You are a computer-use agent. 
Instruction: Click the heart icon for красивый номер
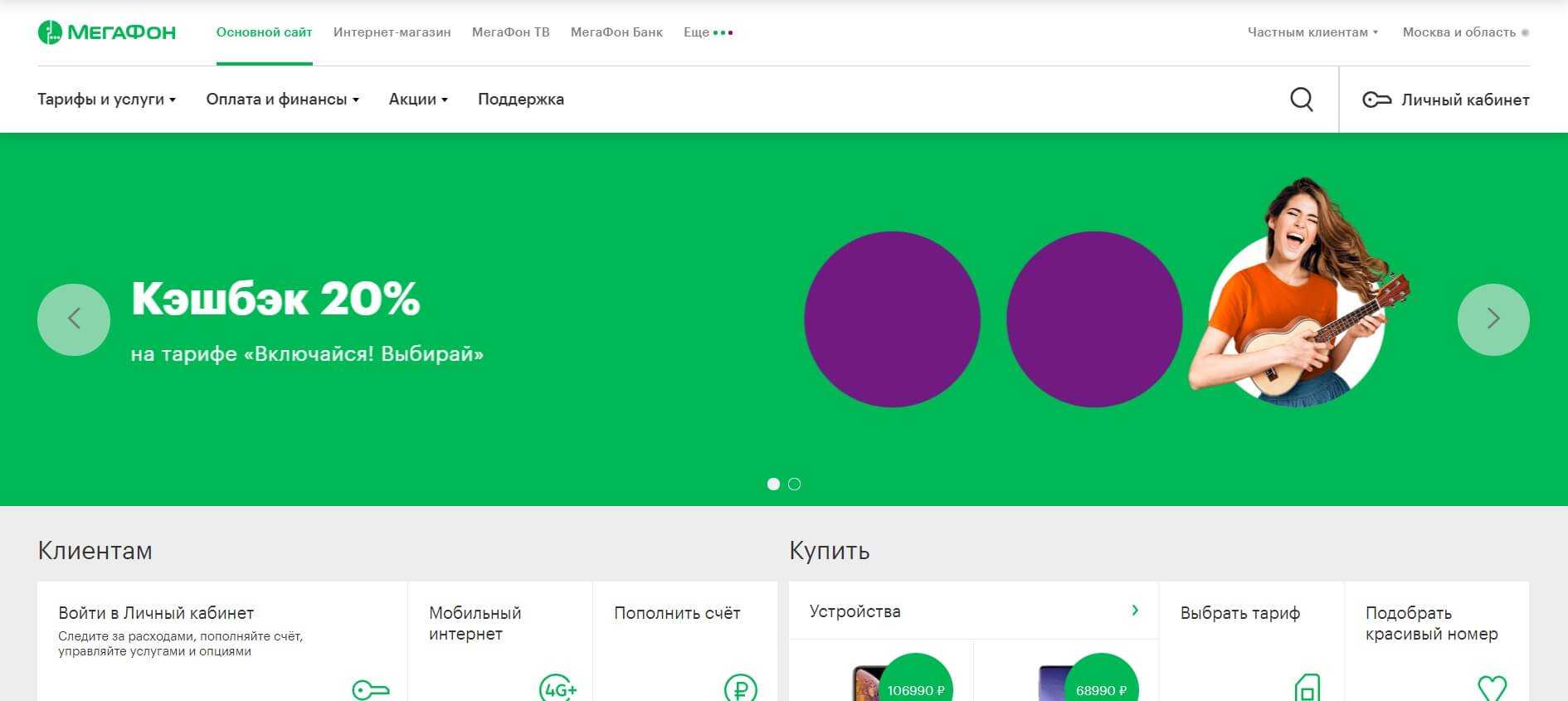(1492, 688)
